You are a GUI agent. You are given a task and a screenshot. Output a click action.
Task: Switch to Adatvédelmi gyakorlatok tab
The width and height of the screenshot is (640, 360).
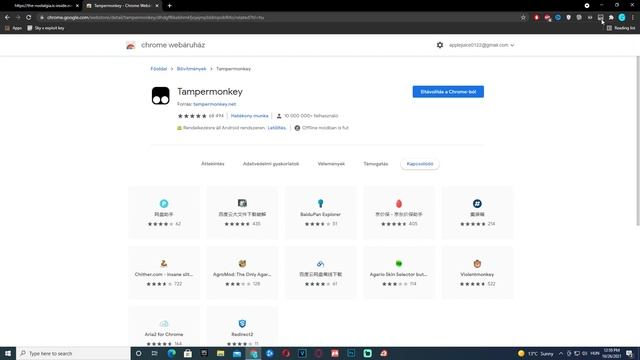[x=271, y=164]
